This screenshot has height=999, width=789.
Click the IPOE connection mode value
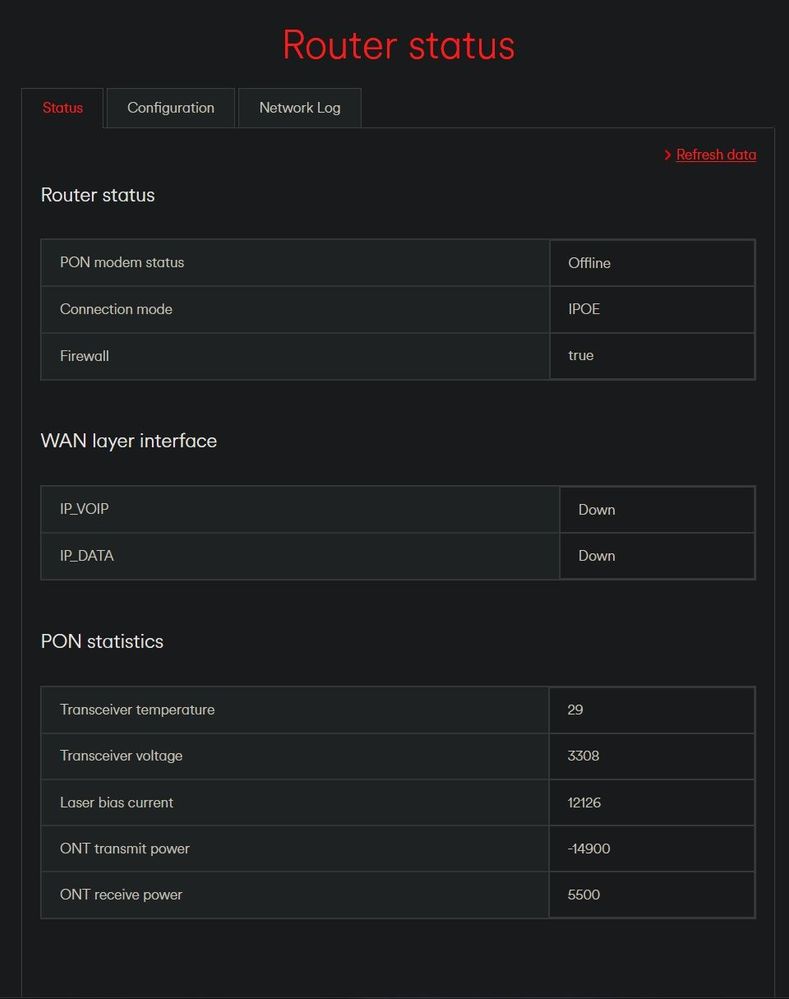click(x=652, y=309)
